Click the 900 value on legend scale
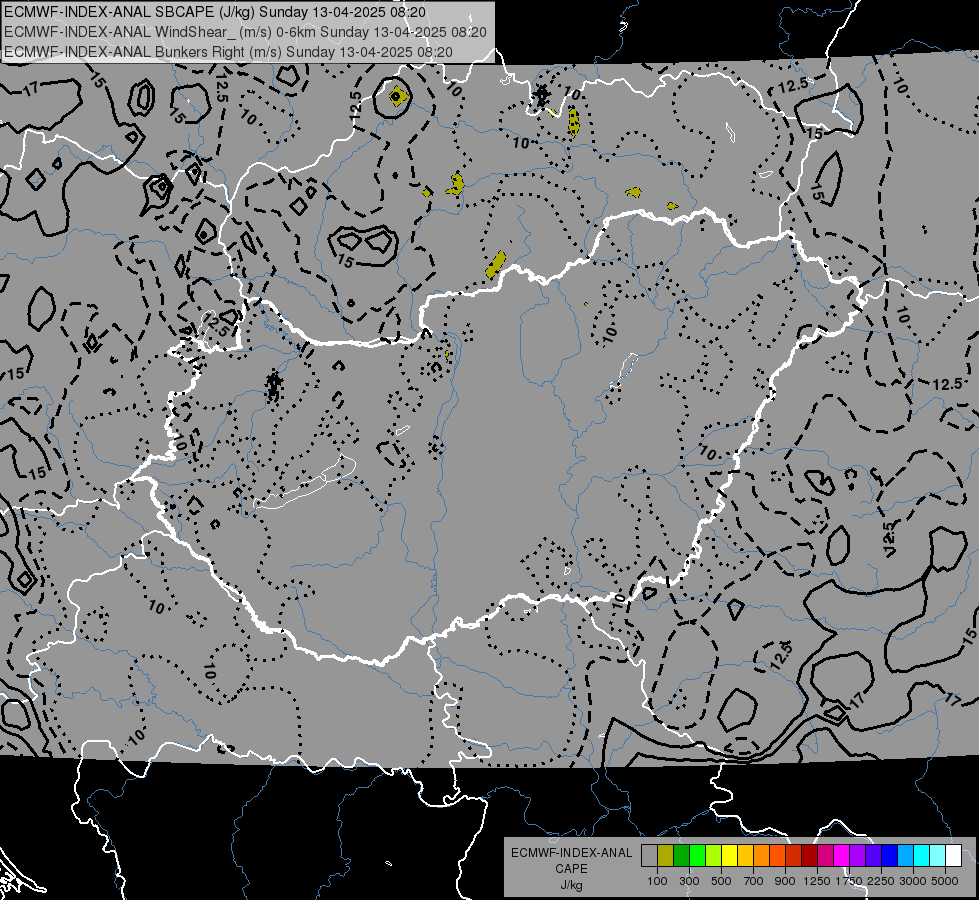979x900 pixels. [785, 881]
